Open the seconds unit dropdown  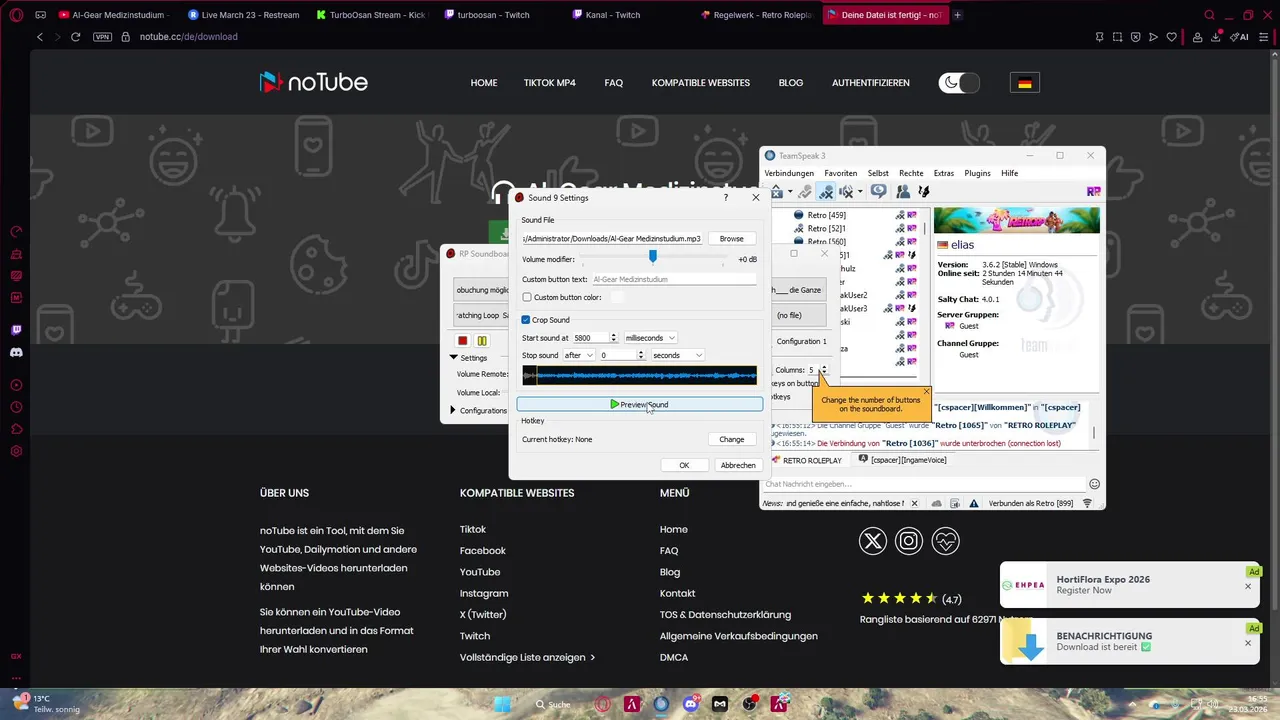[x=678, y=355]
